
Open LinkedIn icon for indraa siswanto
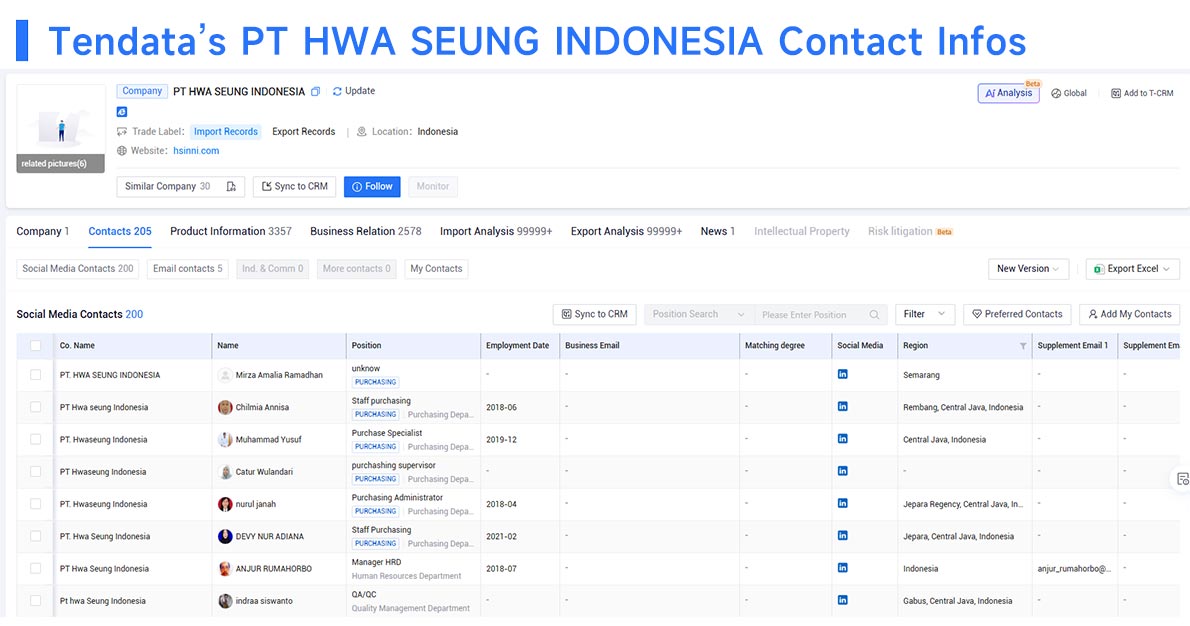coord(842,600)
